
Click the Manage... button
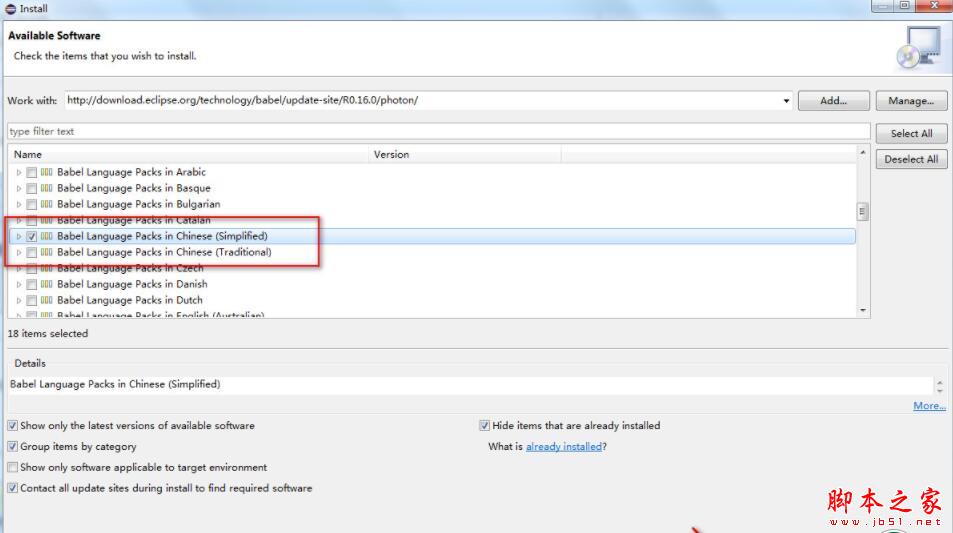coord(911,101)
